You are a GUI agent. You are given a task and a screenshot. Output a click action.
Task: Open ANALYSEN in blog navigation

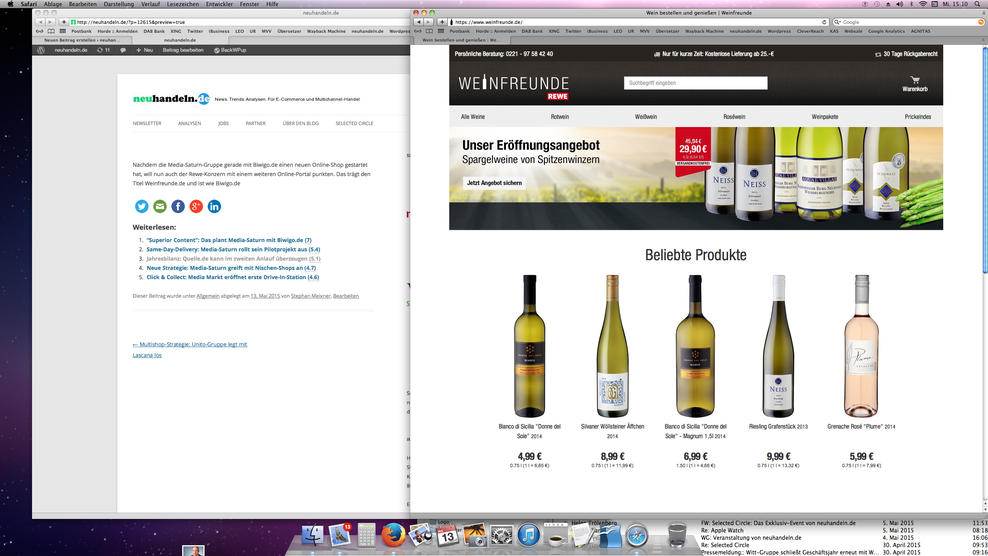click(x=189, y=124)
